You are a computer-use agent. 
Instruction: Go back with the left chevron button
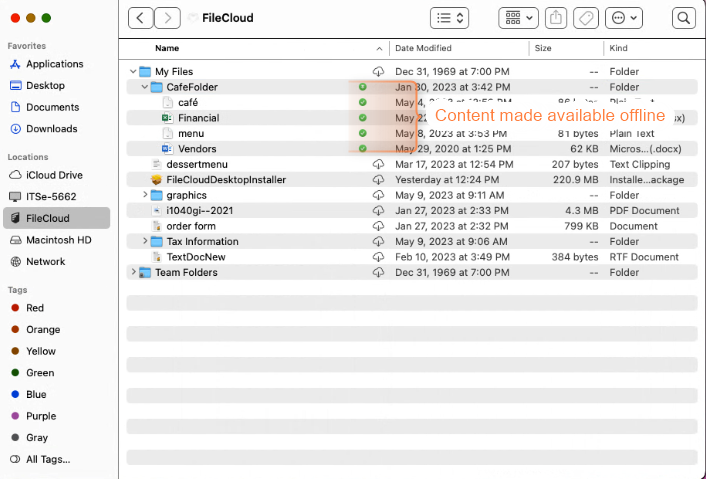tap(140, 18)
